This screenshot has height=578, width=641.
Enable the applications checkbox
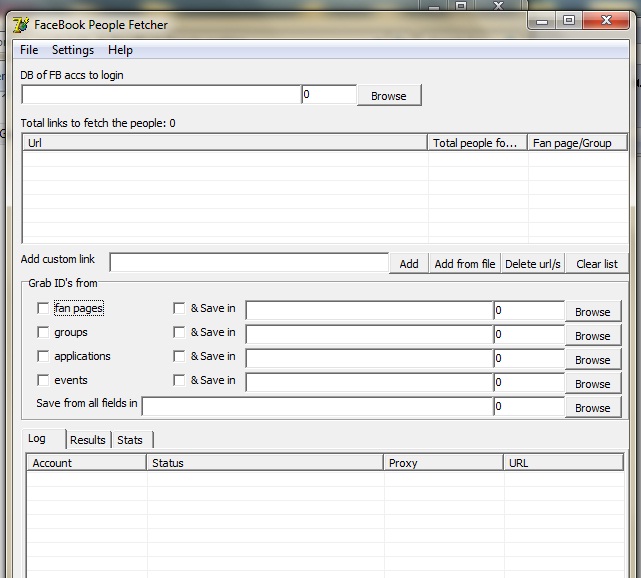pyautogui.click(x=43, y=356)
